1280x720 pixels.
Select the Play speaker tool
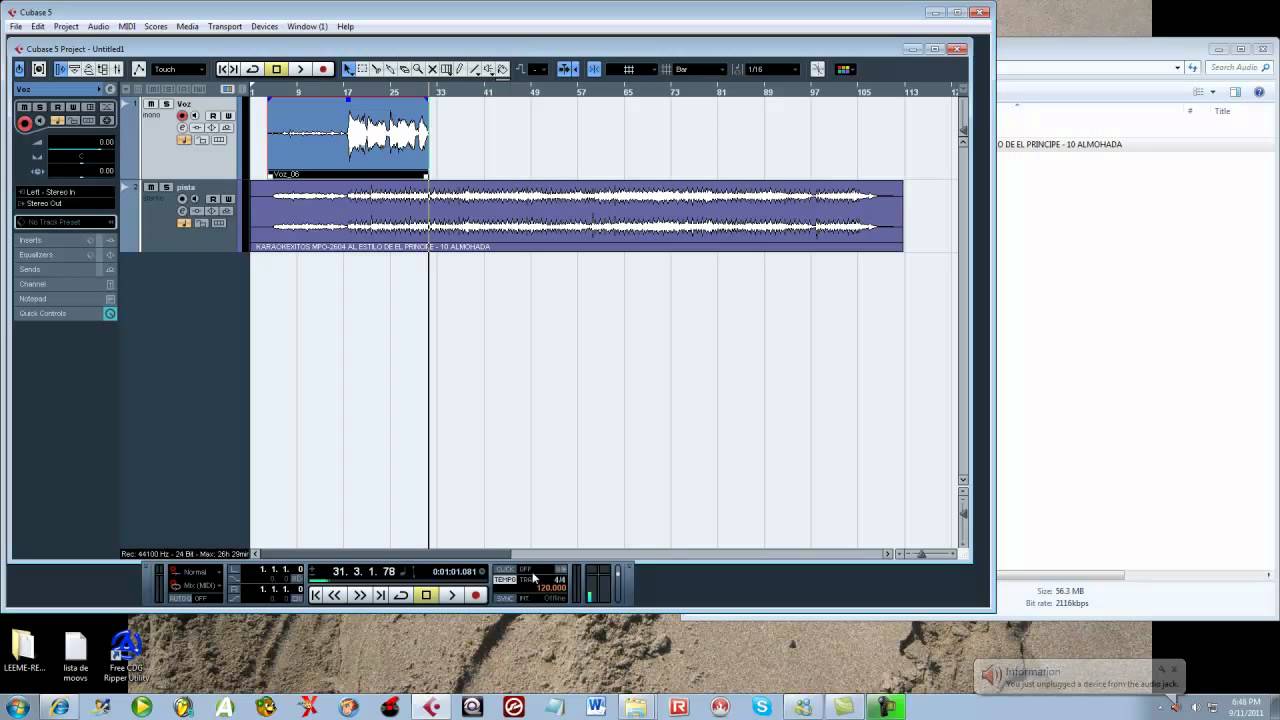(488, 69)
